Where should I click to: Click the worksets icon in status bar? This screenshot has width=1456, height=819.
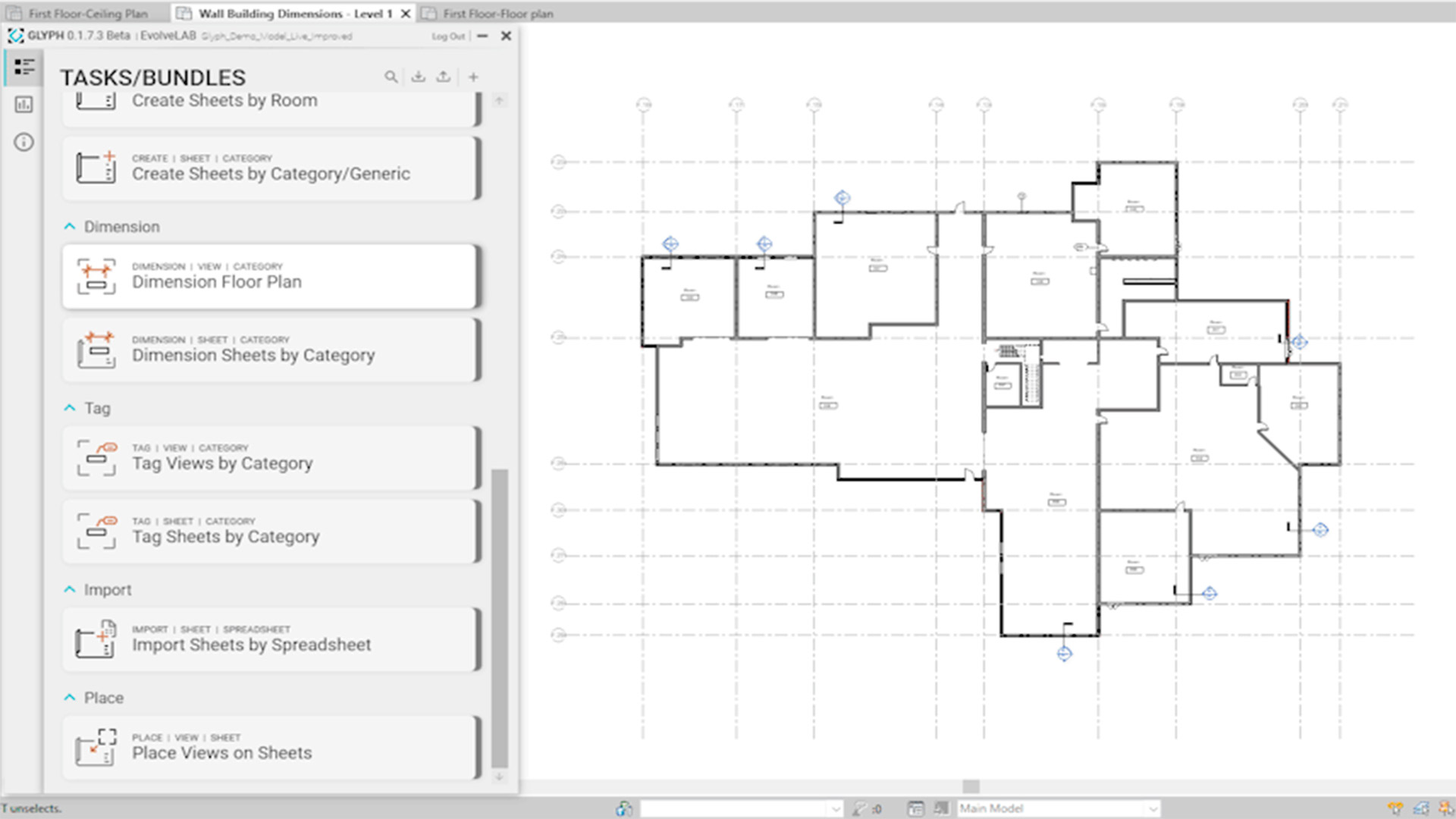(623, 808)
